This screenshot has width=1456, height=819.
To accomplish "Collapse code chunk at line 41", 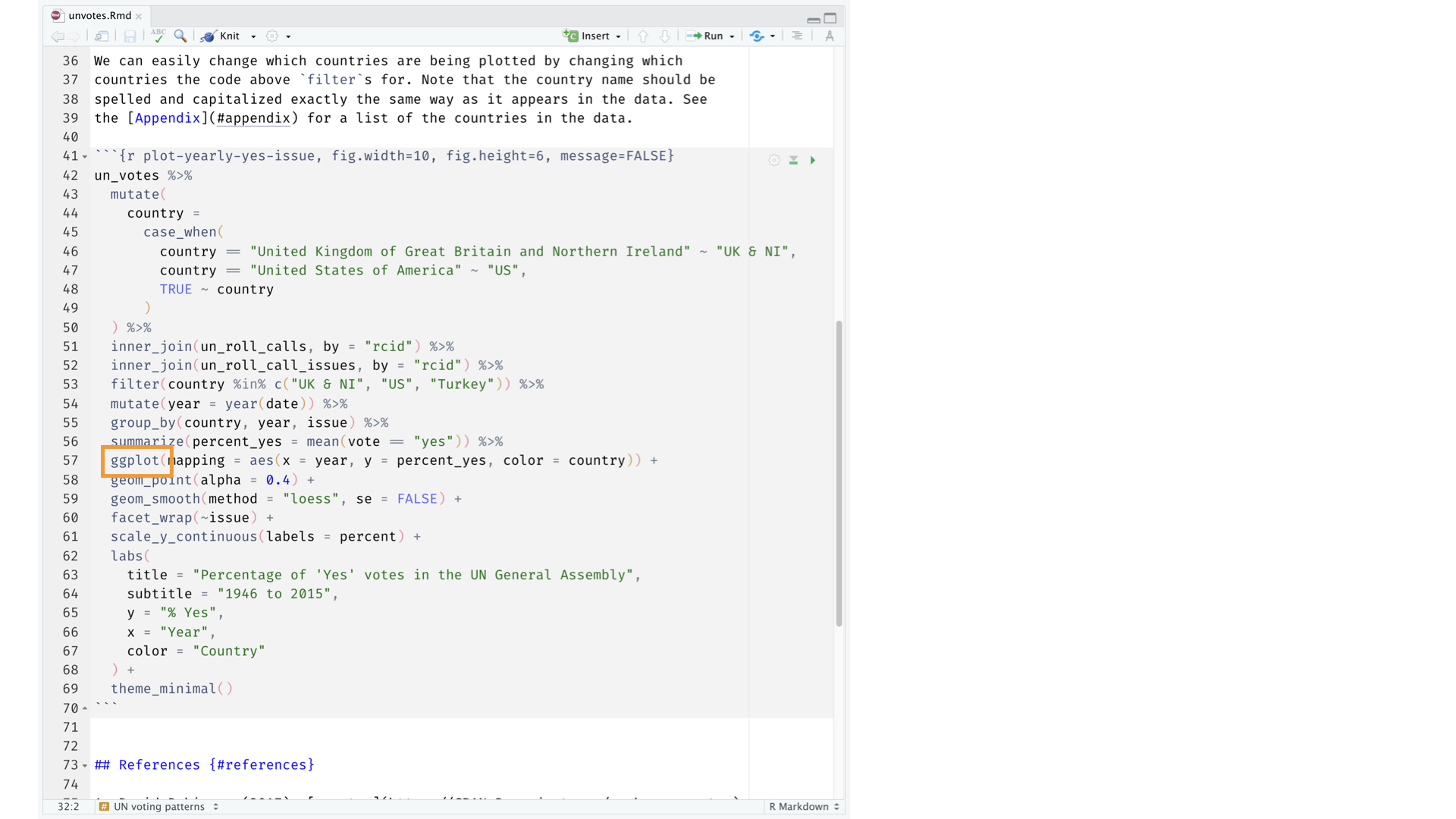I will pyautogui.click(x=85, y=157).
